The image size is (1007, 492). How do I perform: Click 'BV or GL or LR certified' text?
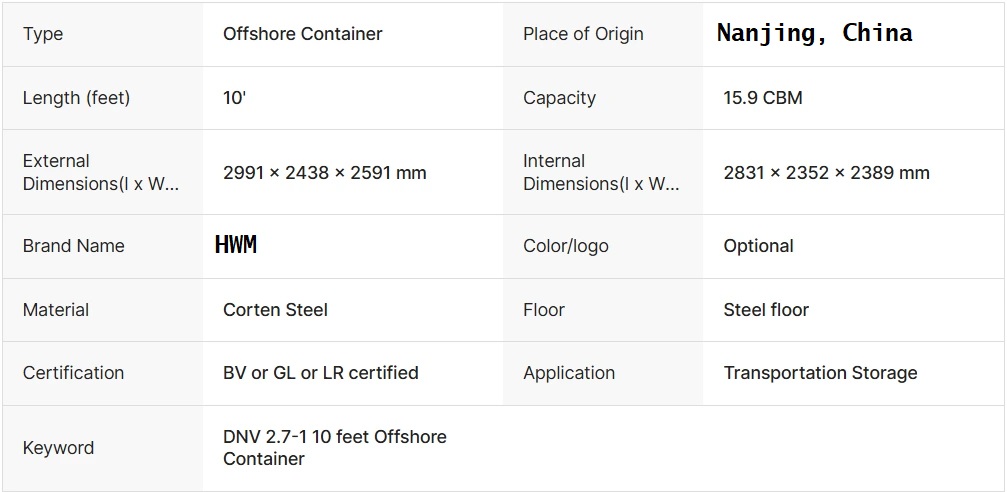click(320, 373)
